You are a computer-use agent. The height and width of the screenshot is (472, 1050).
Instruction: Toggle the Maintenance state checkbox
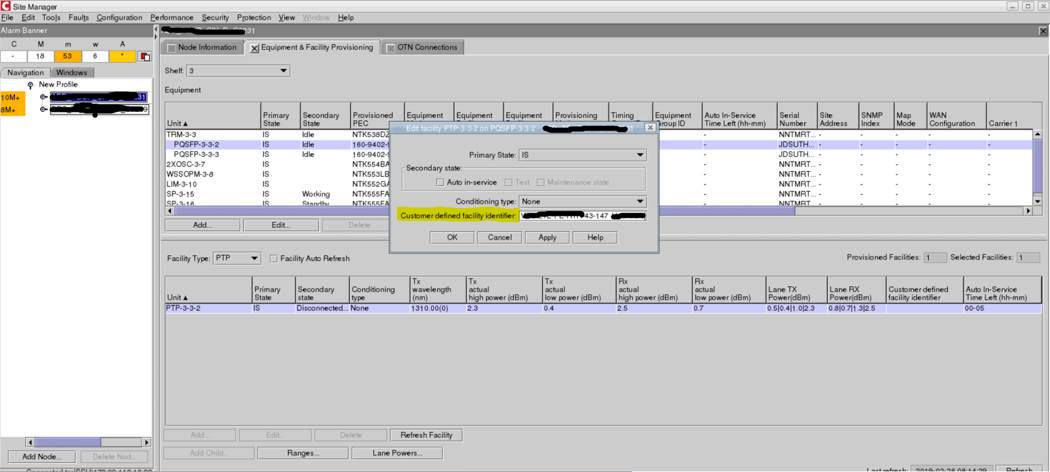click(540, 182)
